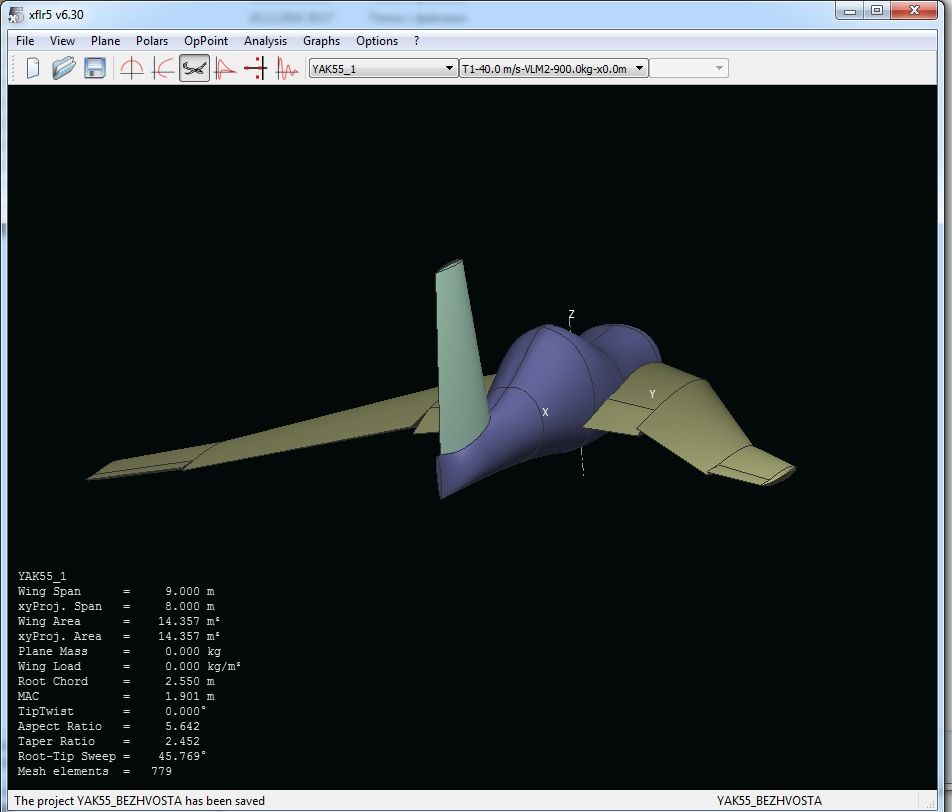Save the project with the floppy disk icon
This screenshot has width=952, height=812.
[95, 68]
